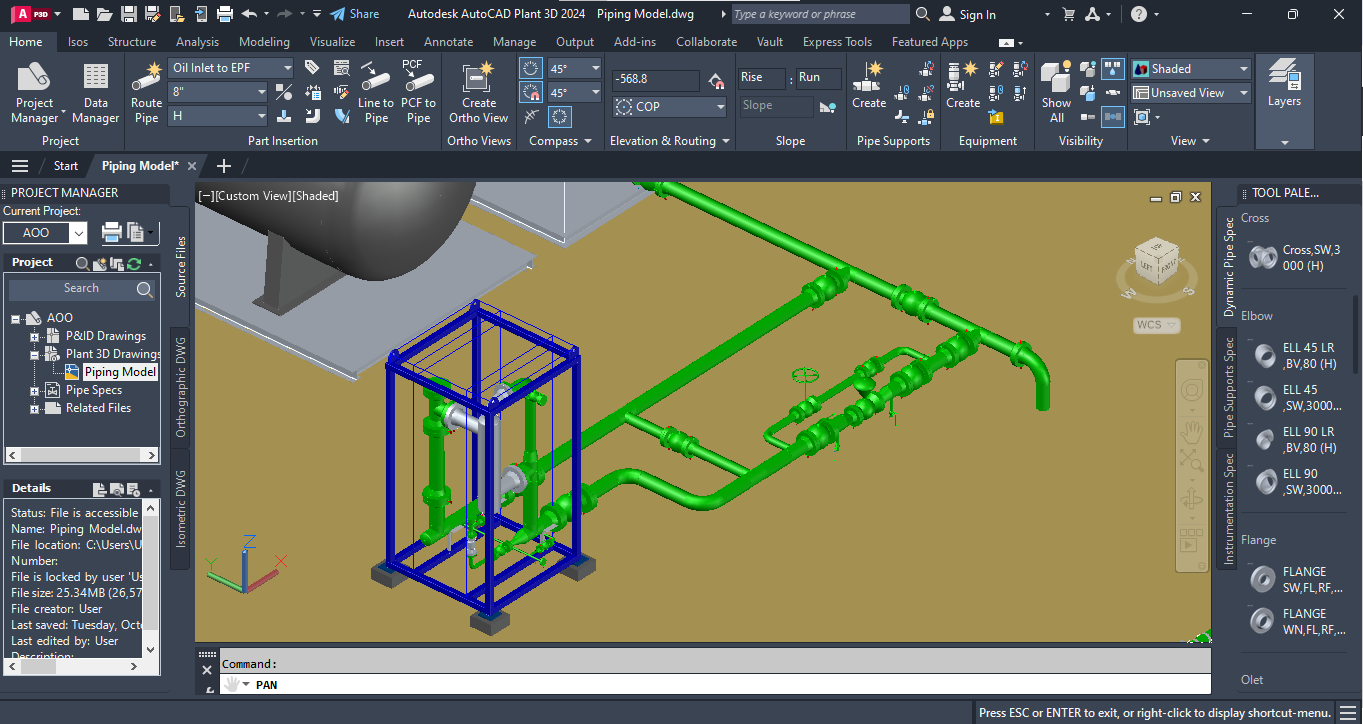Click the project Search input field

(x=81, y=289)
